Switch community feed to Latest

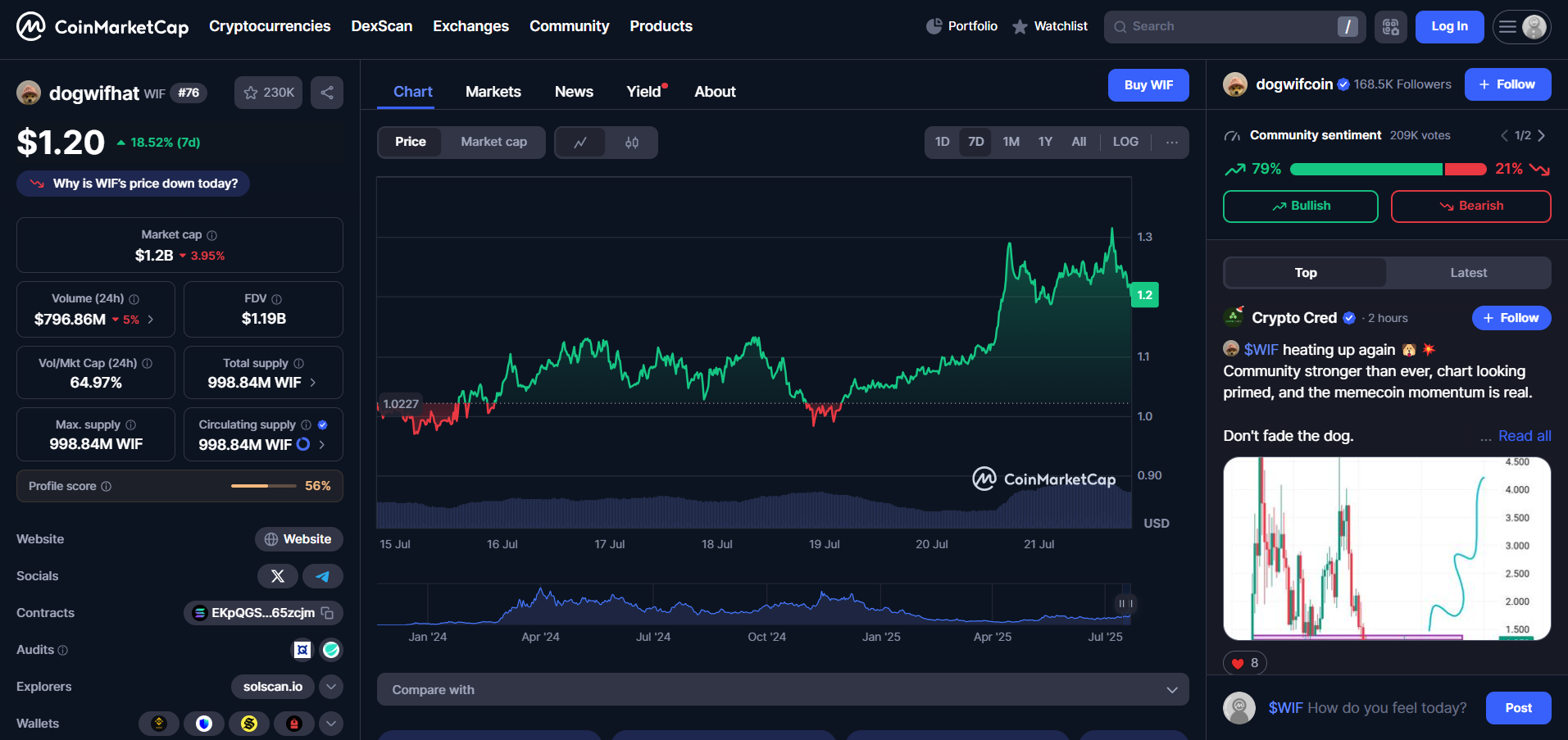(x=1468, y=273)
